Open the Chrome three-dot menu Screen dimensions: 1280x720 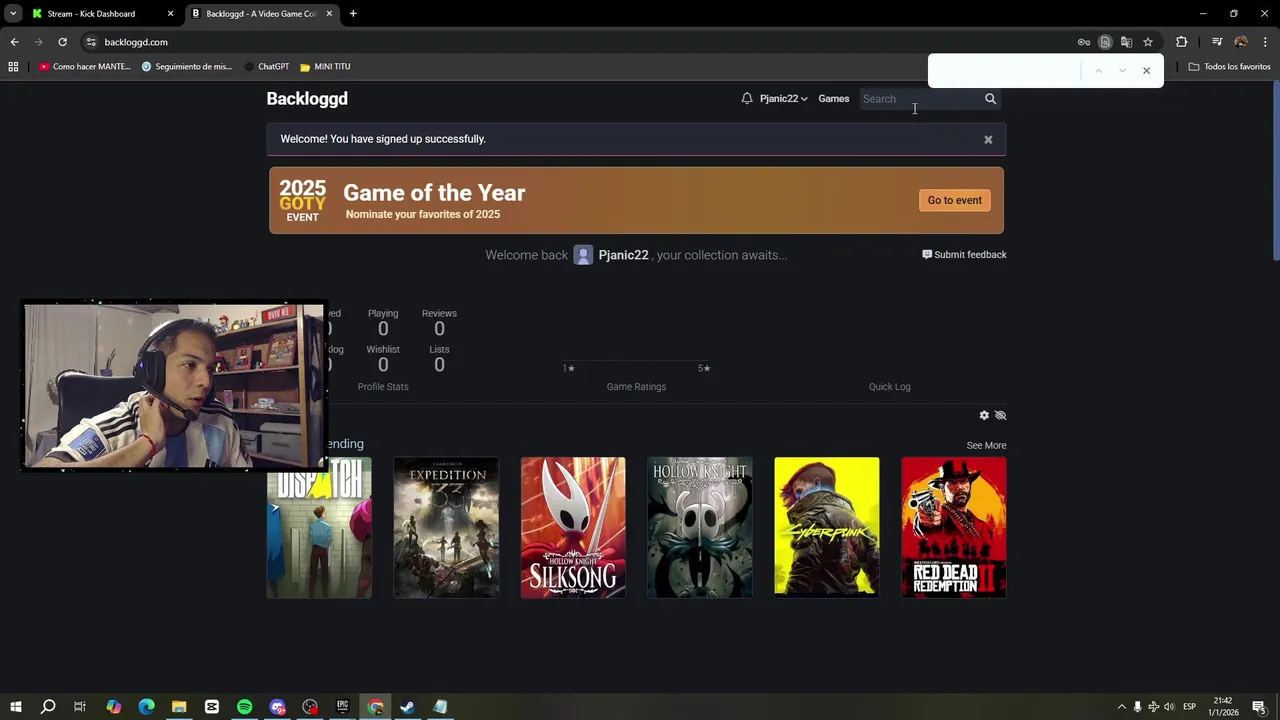1266,42
